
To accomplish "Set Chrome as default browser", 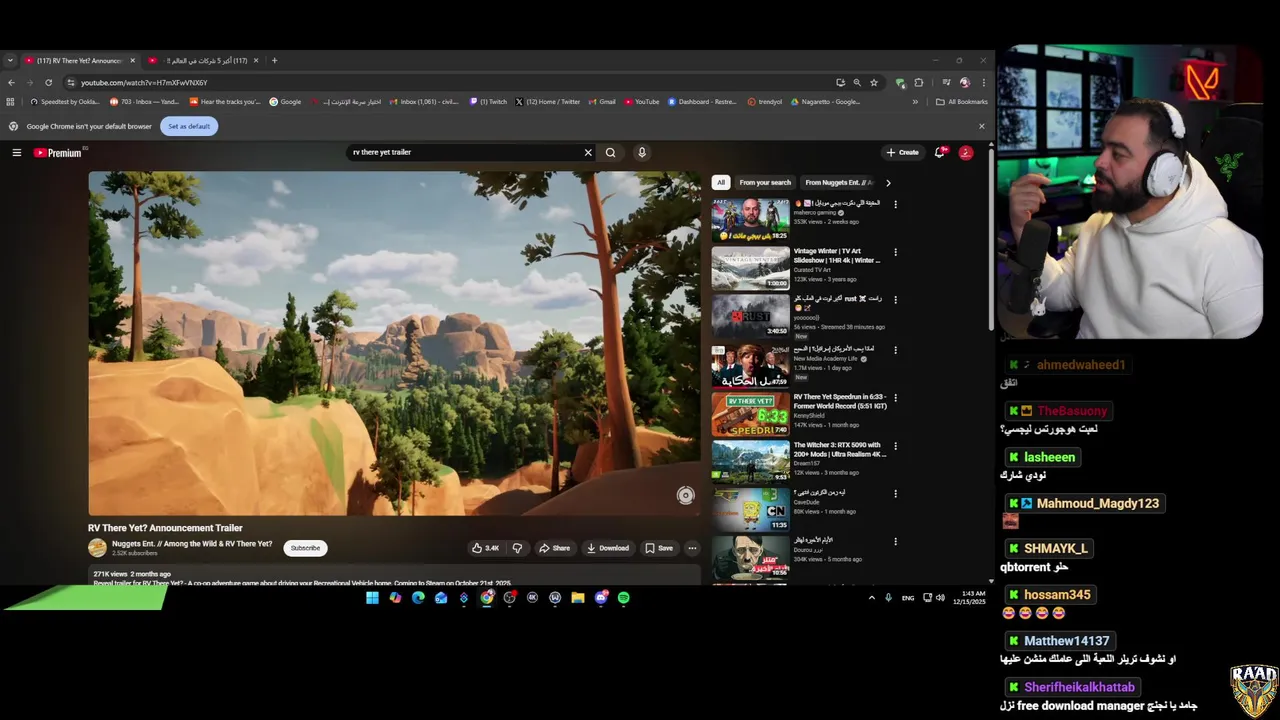I will pos(189,127).
